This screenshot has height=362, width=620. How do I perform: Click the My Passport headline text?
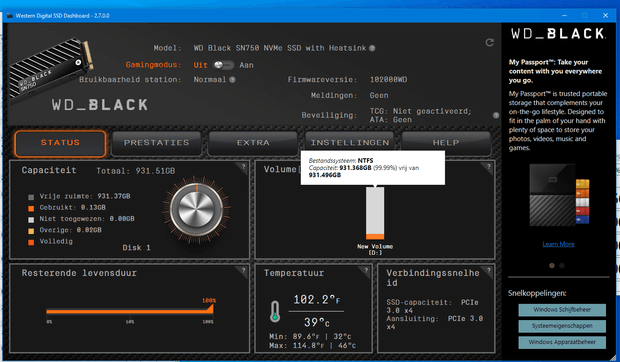pyautogui.click(x=555, y=71)
